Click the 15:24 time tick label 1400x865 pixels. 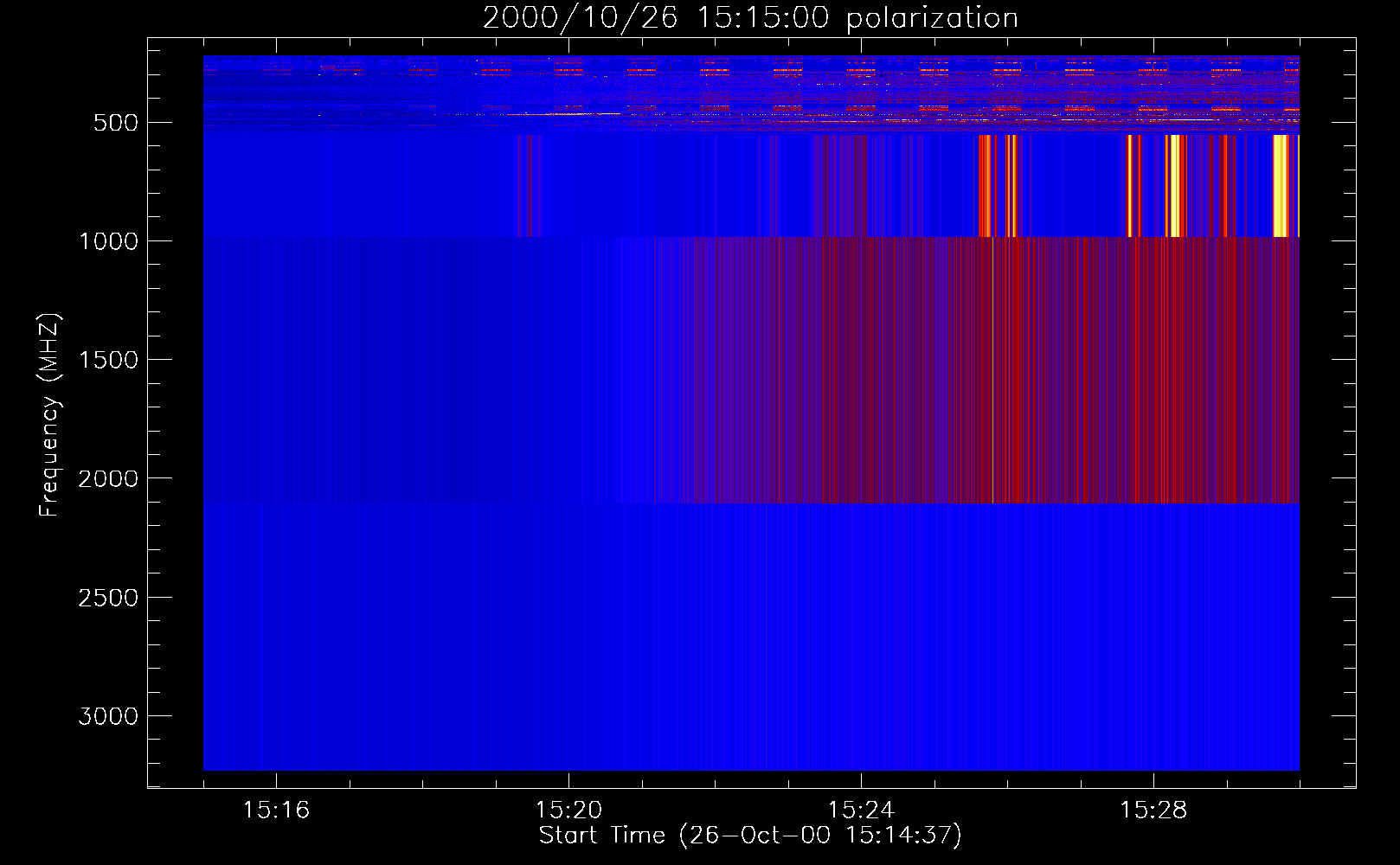[861, 811]
